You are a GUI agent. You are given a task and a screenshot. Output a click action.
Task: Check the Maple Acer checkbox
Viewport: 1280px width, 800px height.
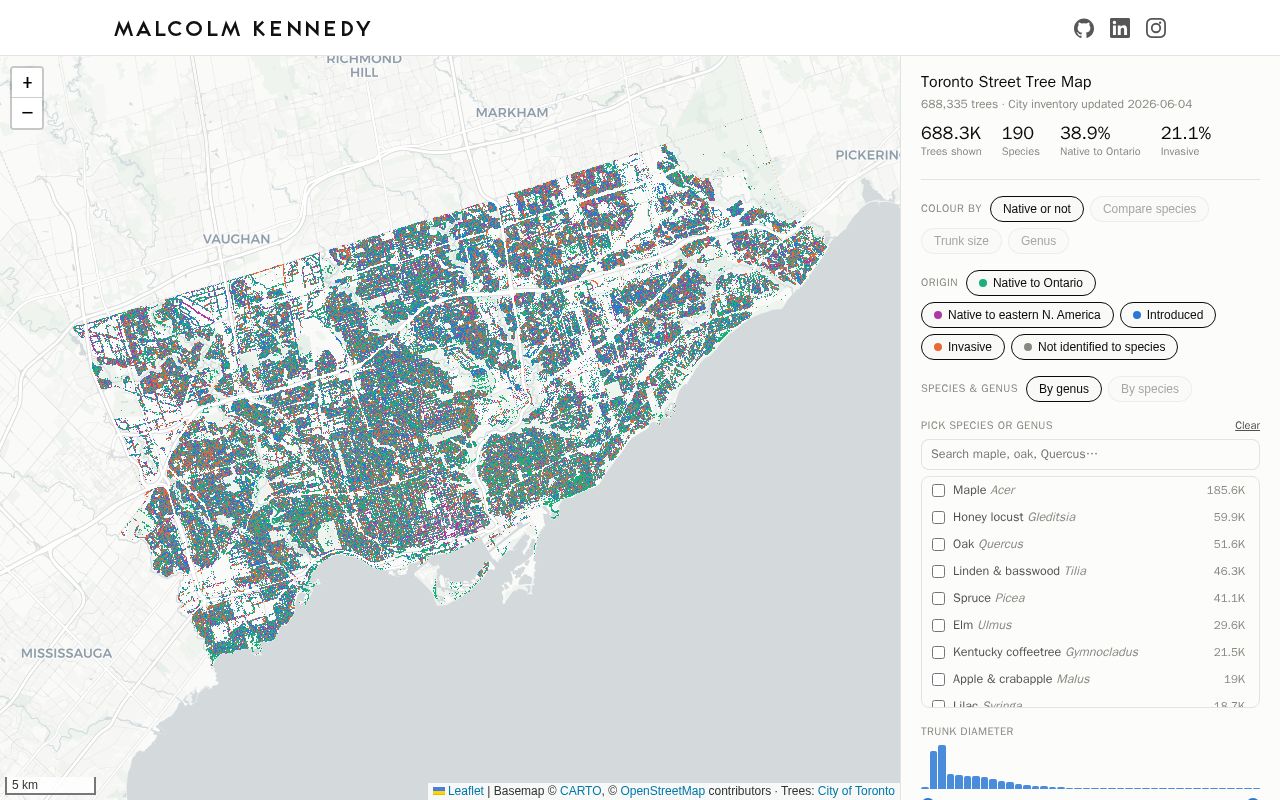(938, 490)
